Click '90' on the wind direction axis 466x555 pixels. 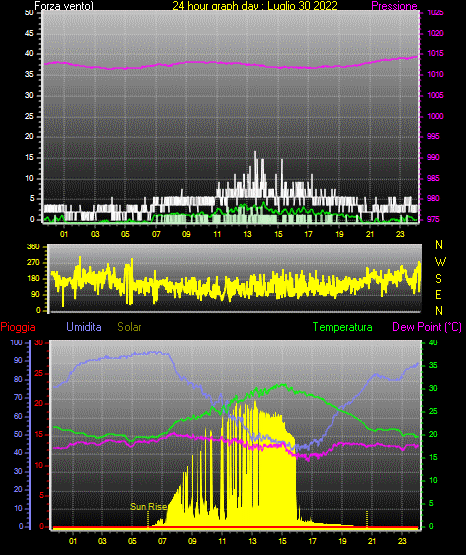(x=35, y=294)
